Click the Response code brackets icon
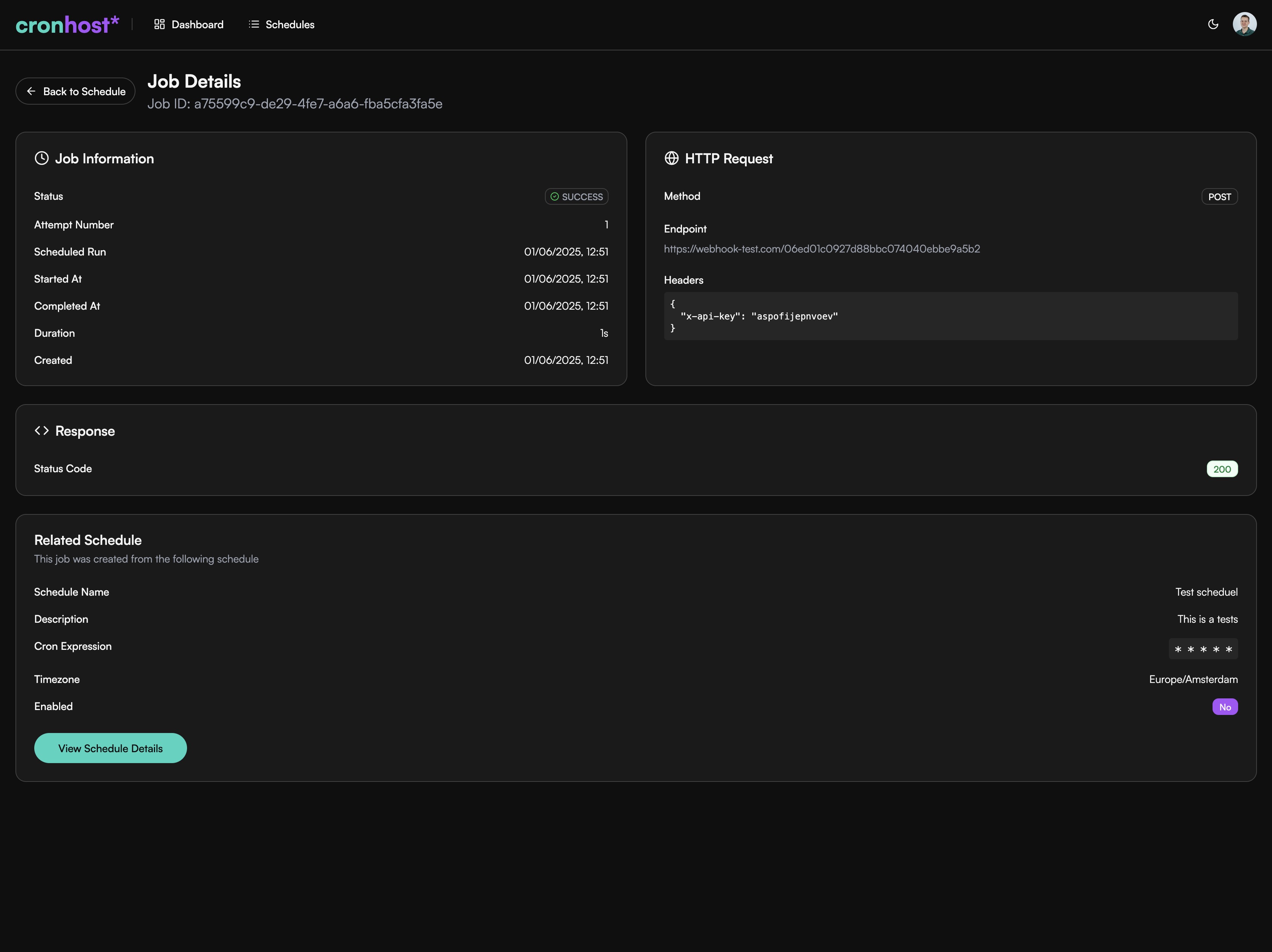Screen dimensions: 1272x952 tap(41, 430)
